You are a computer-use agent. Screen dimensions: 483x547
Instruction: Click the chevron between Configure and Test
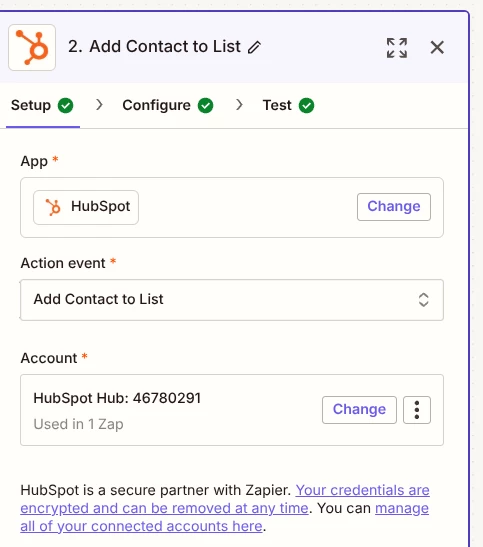click(x=239, y=105)
